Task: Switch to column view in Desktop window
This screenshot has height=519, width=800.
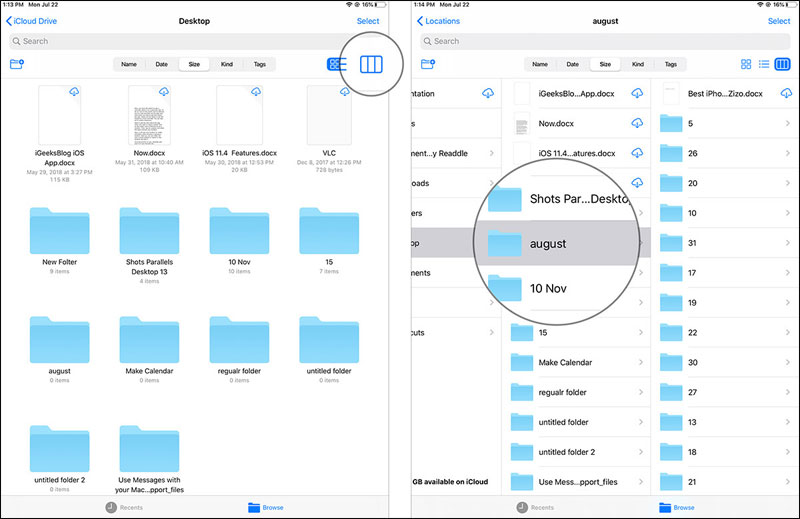Action: click(x=371, y=64)
